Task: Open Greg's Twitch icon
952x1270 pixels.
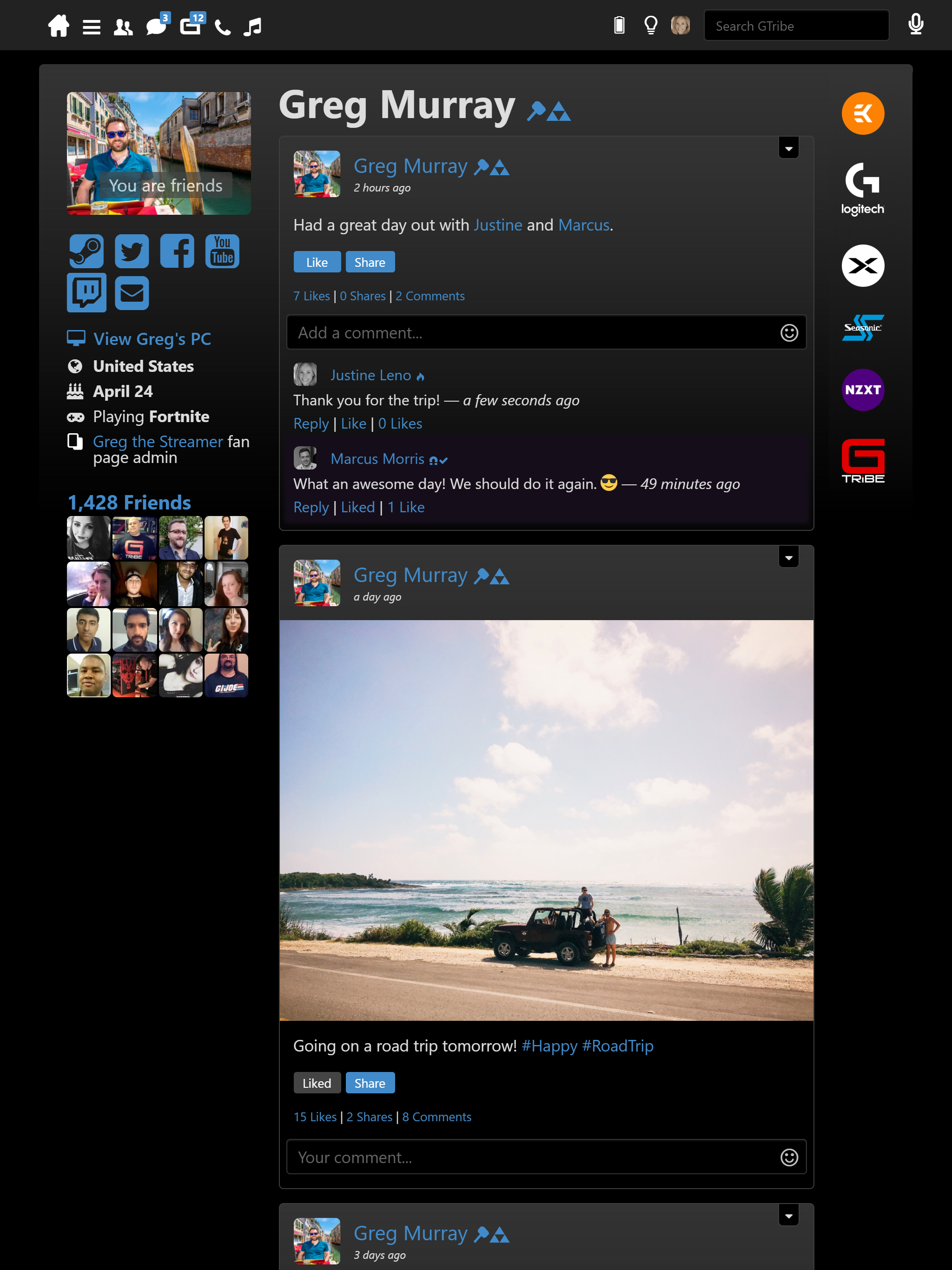Action: (x=86, y=293)
